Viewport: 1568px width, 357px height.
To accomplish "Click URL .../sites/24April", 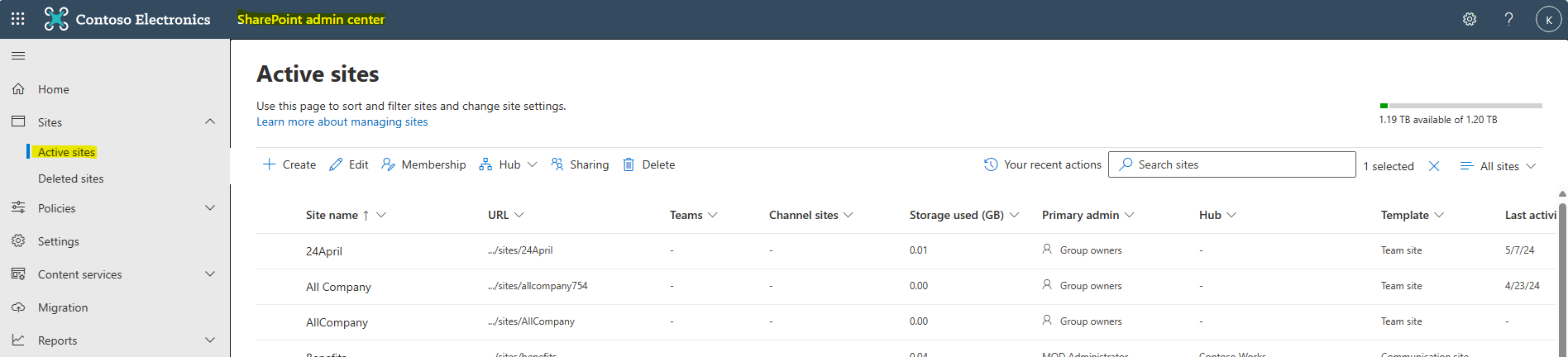I will tap(520, 250).
